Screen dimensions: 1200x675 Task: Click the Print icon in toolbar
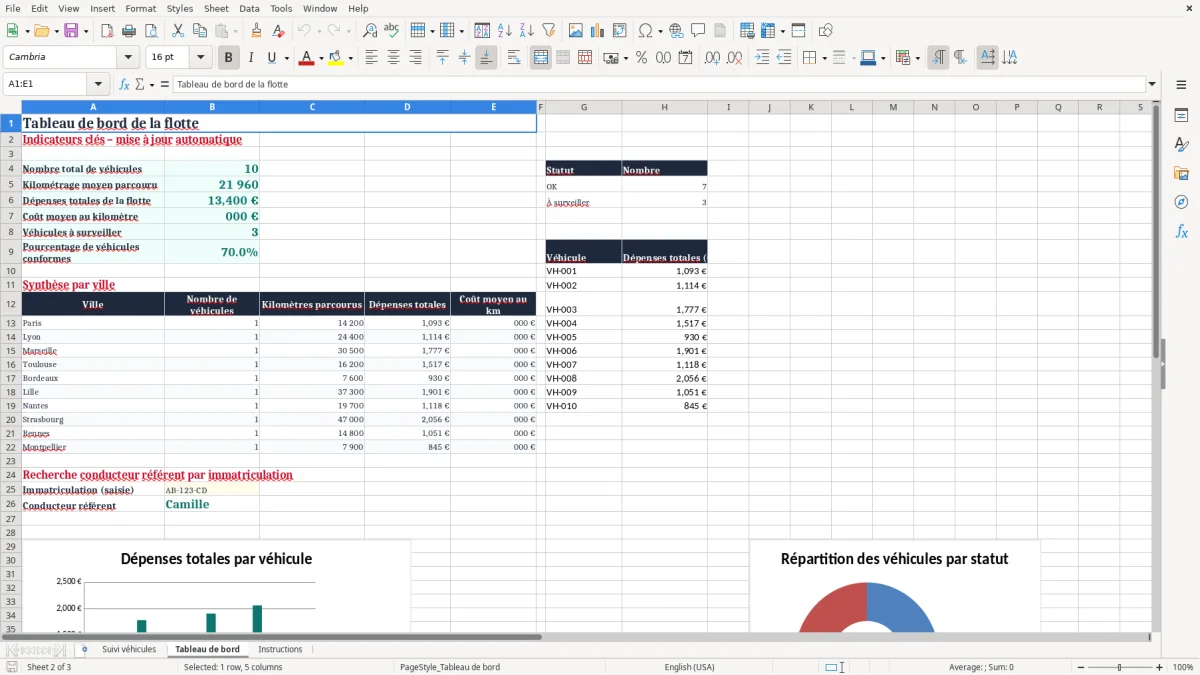pyautogui.click(x=129, y=31)
